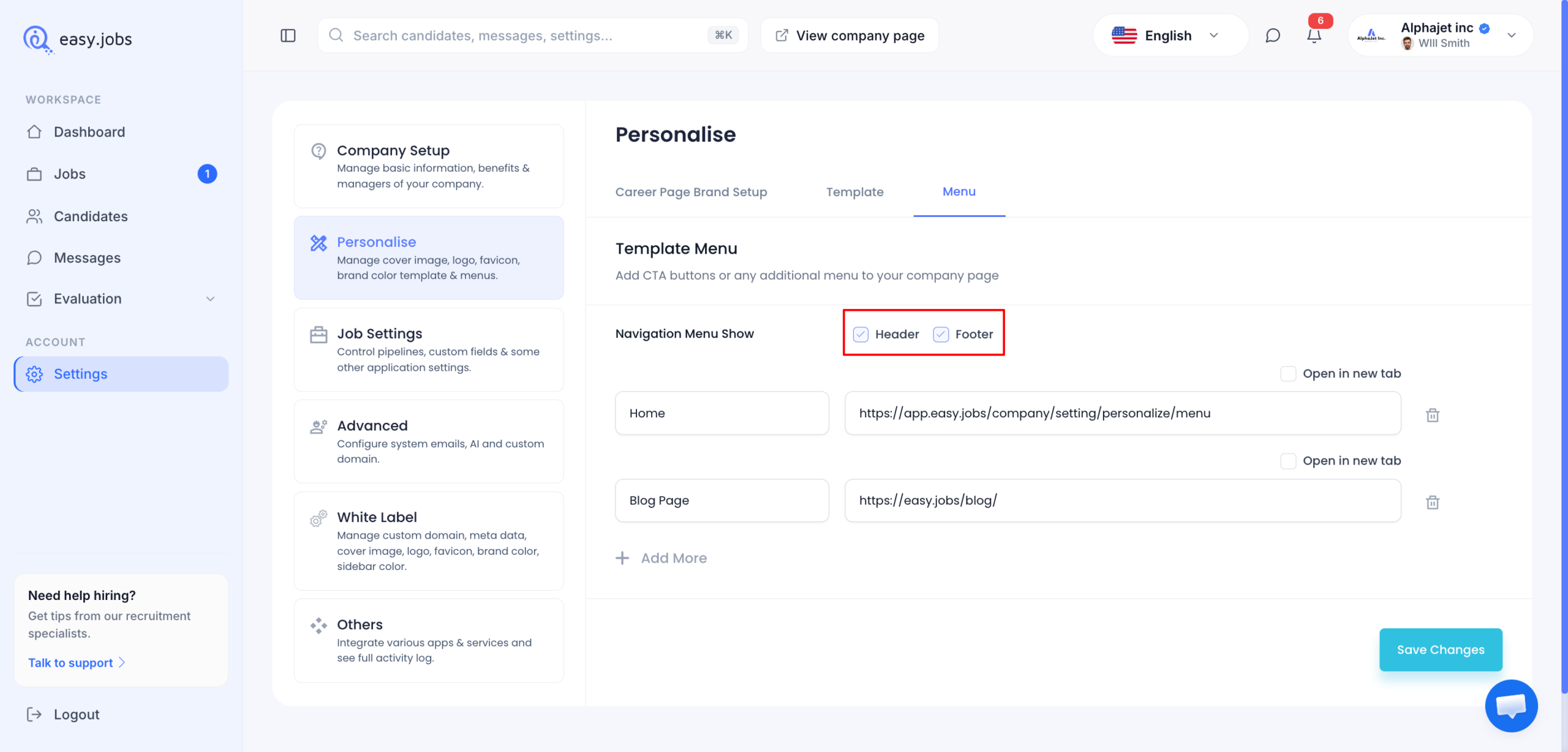Click the search magnifier icon
The image size is (1568, 752).
pyautogui.click(x=336, y=35)
